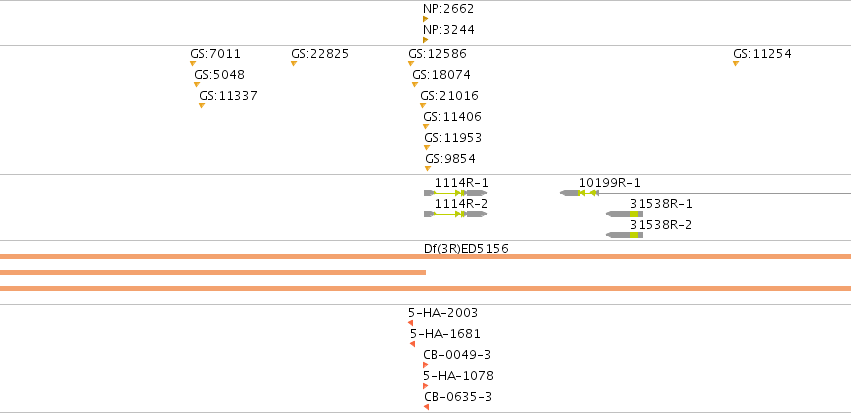Select the GS:7011 insertion triangle
851x413 pixels.
[x=193, y=64]
